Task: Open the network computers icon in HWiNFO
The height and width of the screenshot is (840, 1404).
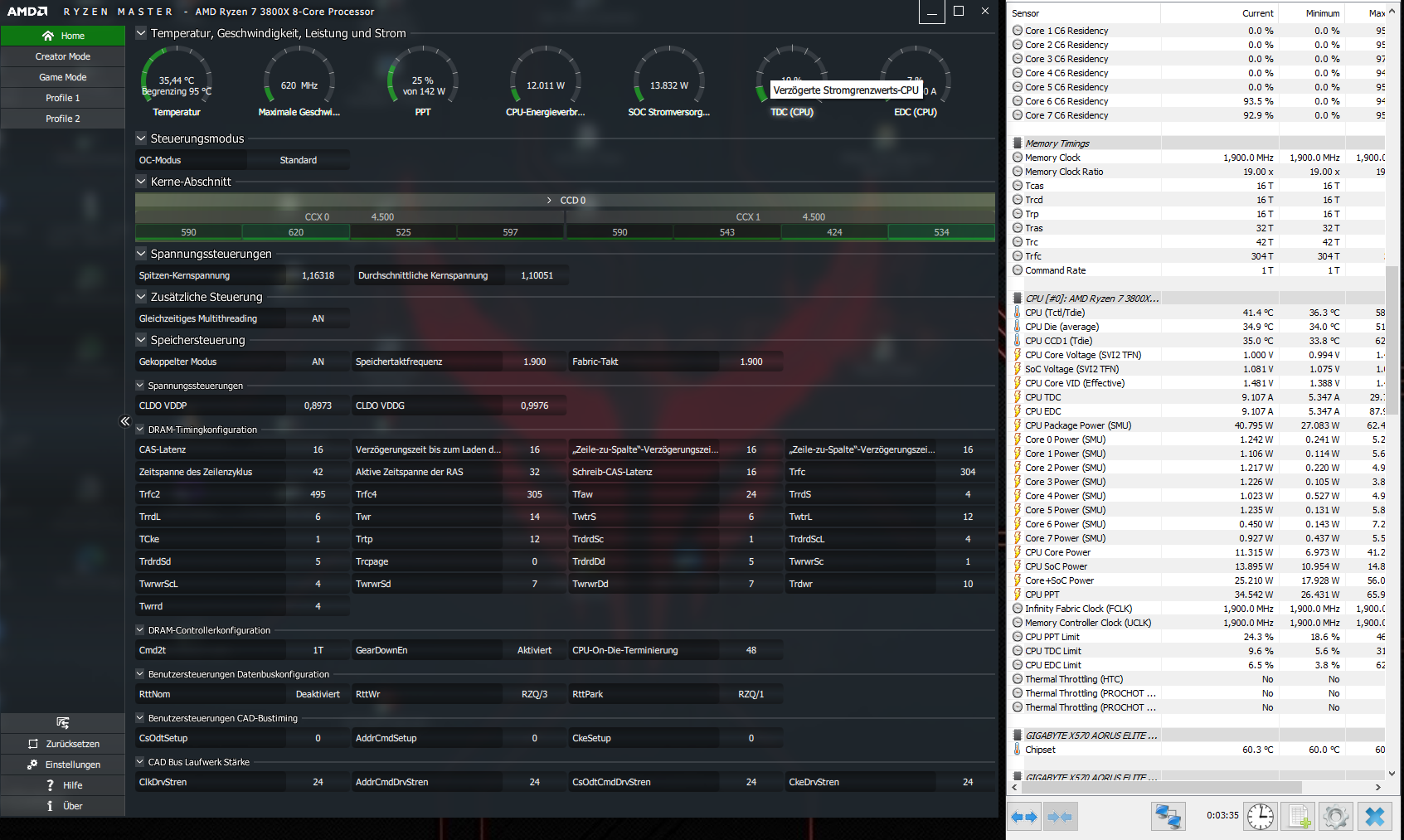Action: (x=1168, y=817)
